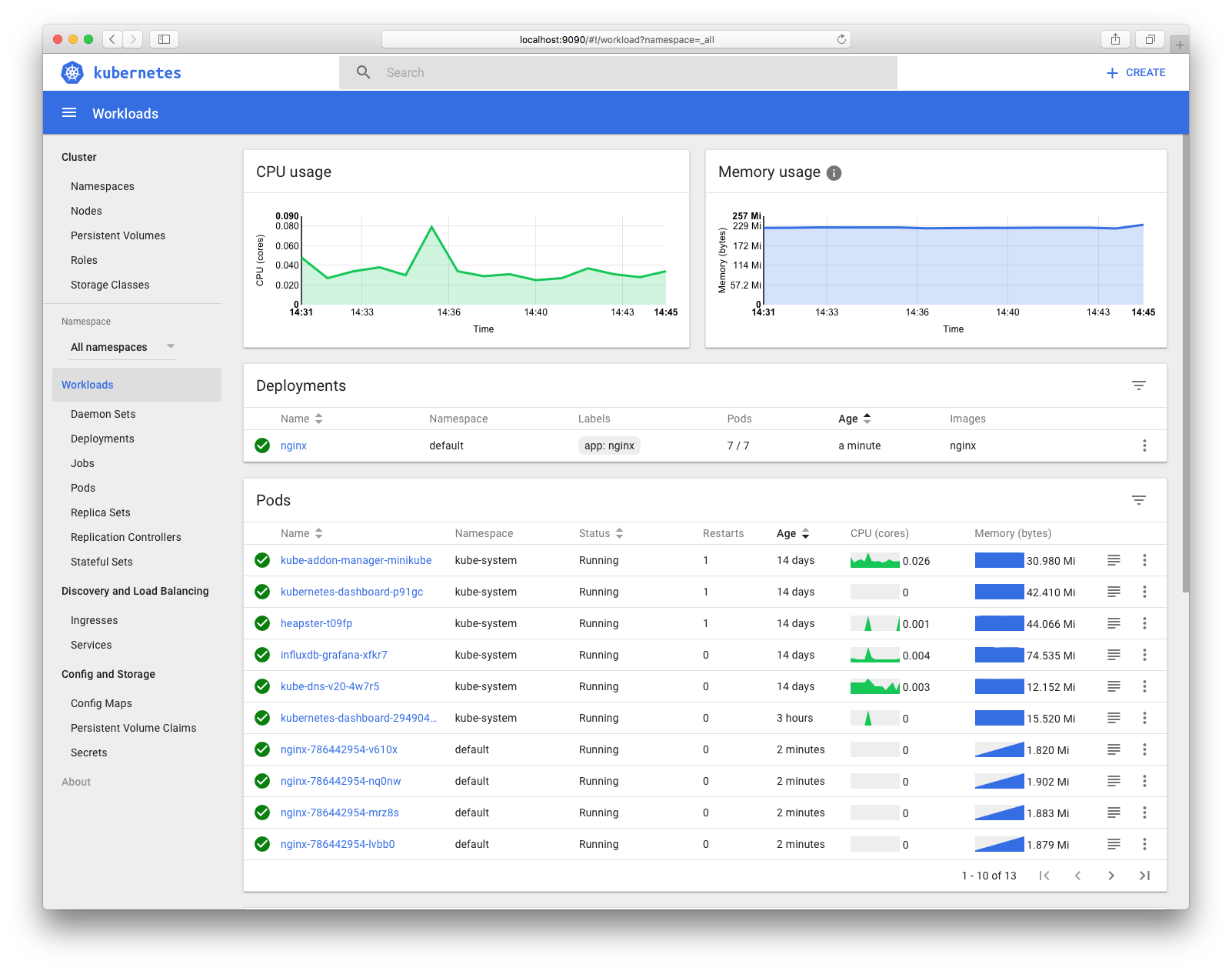Image resolution: width=1232 pixels, height=971 pixels.
Task: Open the new tab plus button
Action: tap(1180, 45)
